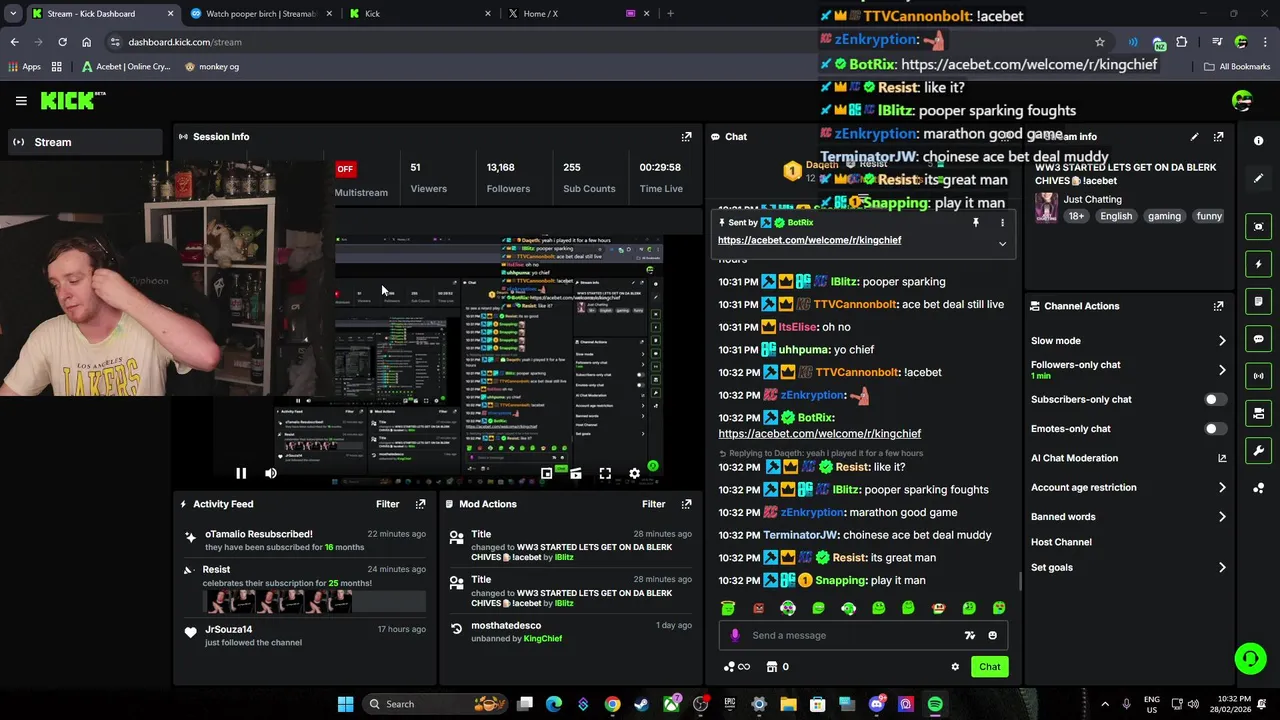Expand Followers-only chat options
1280x720 pixels.
[1222, 370]
